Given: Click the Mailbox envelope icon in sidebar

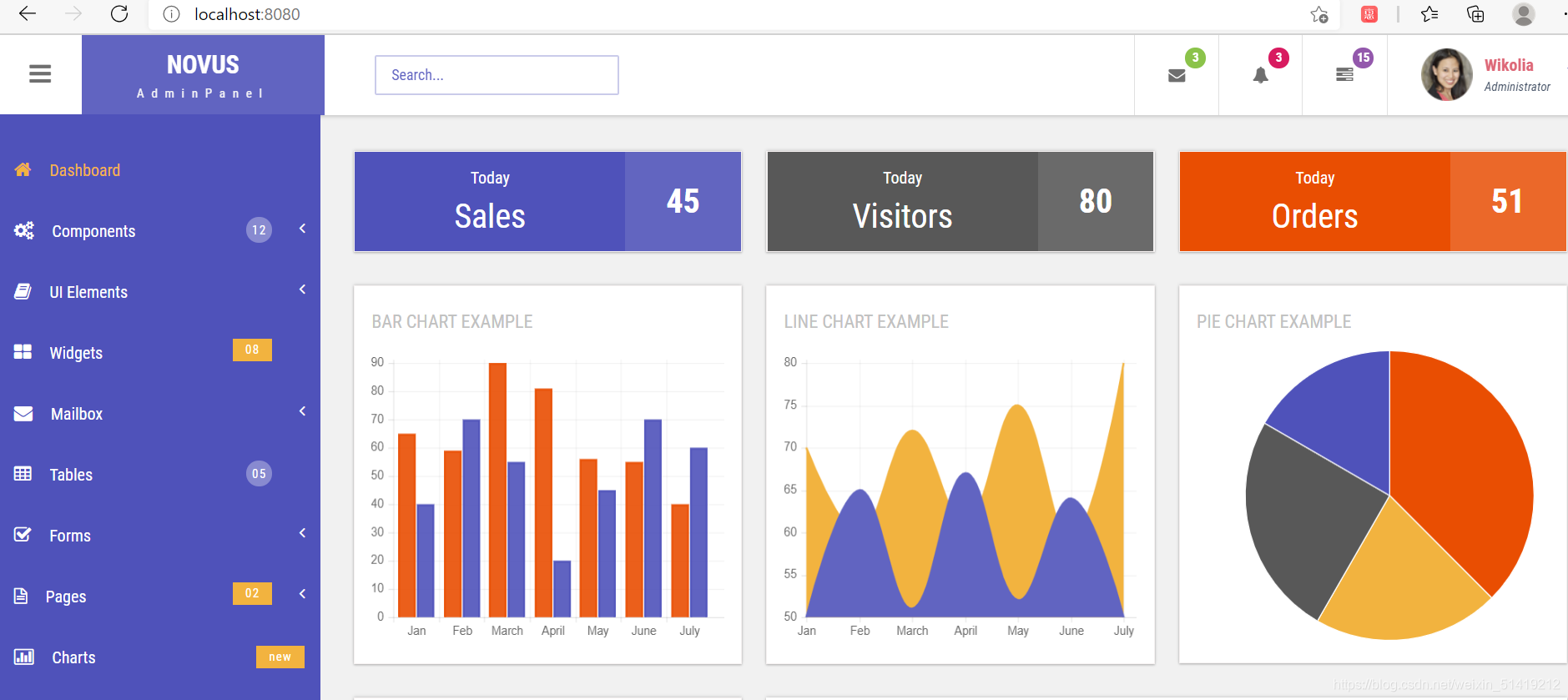Looking at the screenshot, I should [x=23, y=413].
